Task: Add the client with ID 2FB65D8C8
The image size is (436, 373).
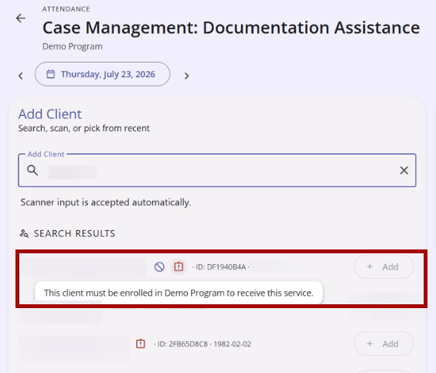Action: point(384,344)
